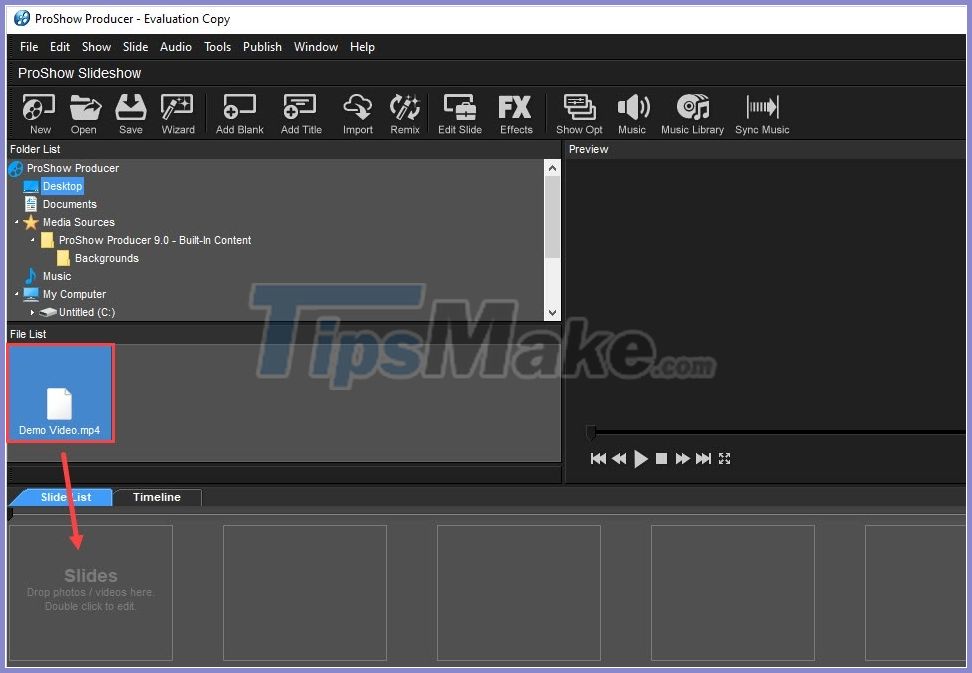Click the Sync Music icon
The width and height of the screenshot is (972, 673).
761,112
